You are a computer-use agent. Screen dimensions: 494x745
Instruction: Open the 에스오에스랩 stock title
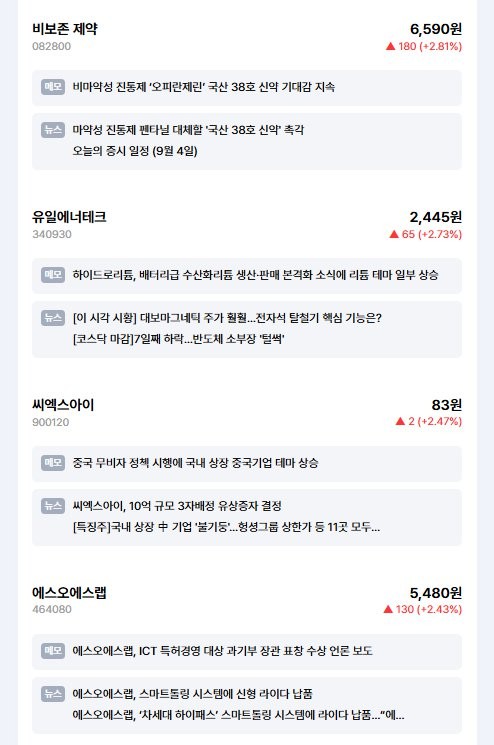click(x=69, y=592)
